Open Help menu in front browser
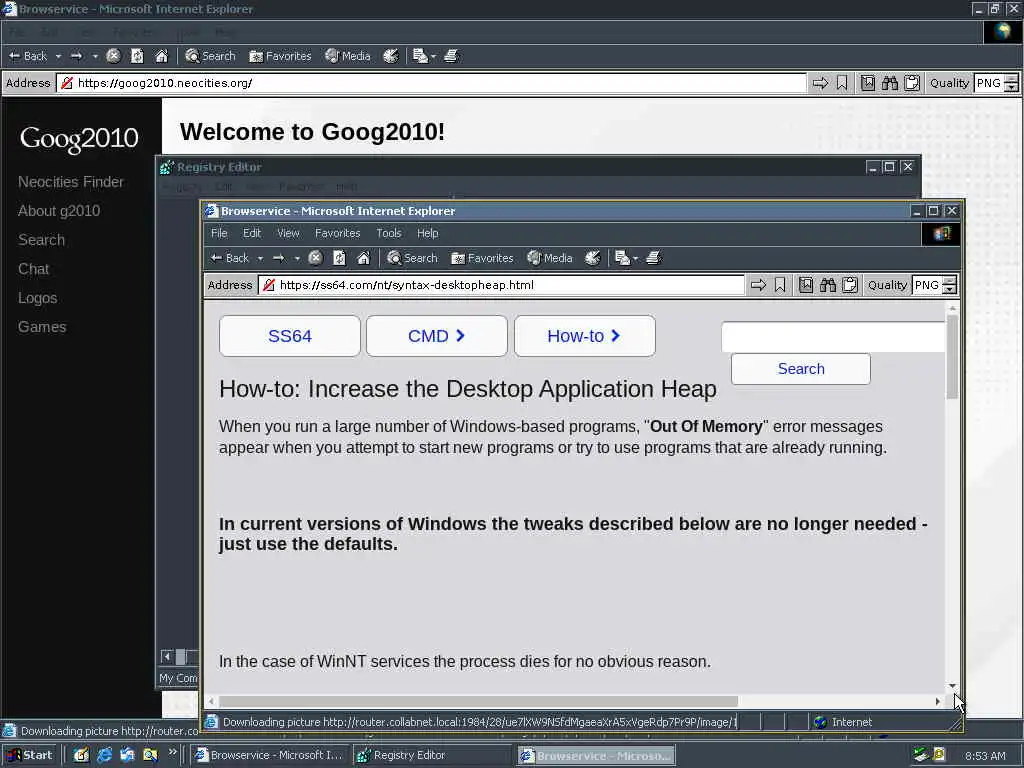1024x768 pixels. coord(428,233)
